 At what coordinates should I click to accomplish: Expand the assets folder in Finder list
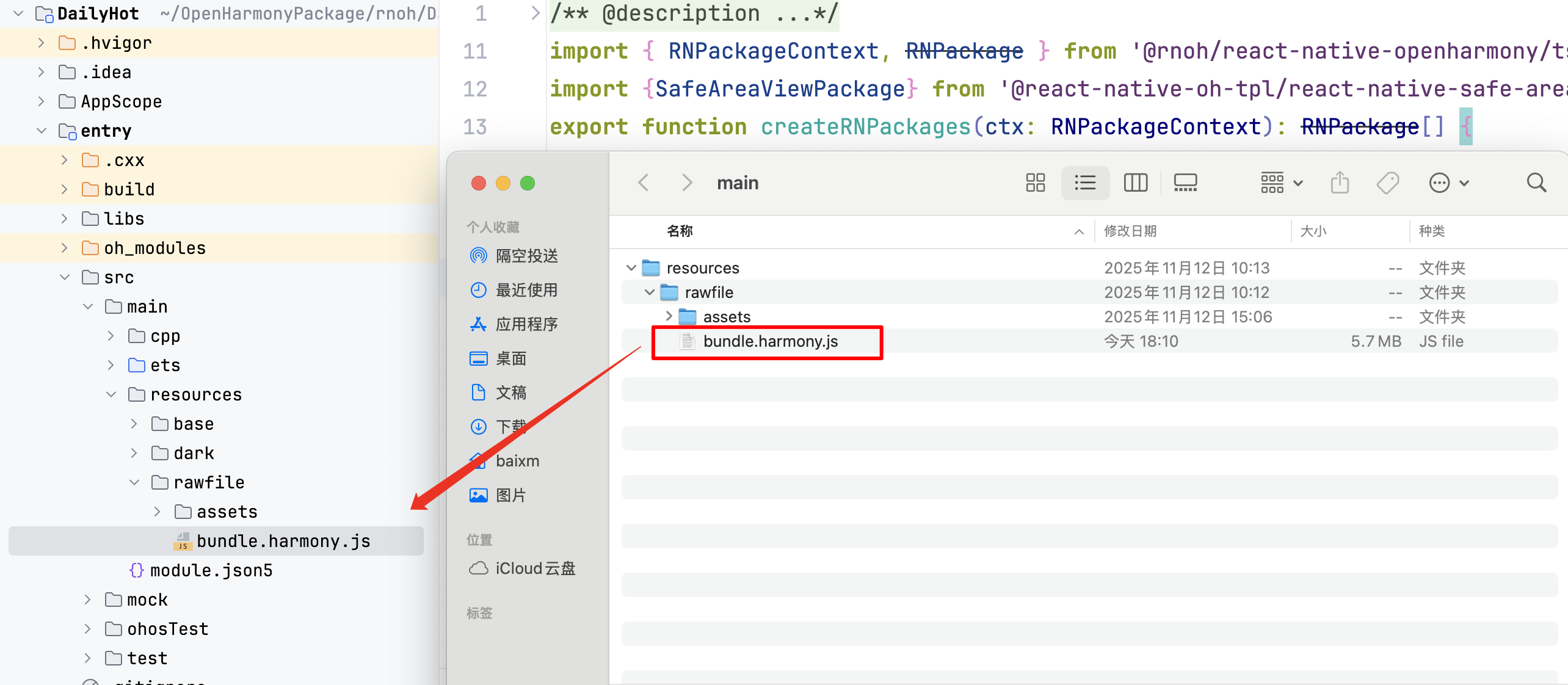[x=669, y=316]
